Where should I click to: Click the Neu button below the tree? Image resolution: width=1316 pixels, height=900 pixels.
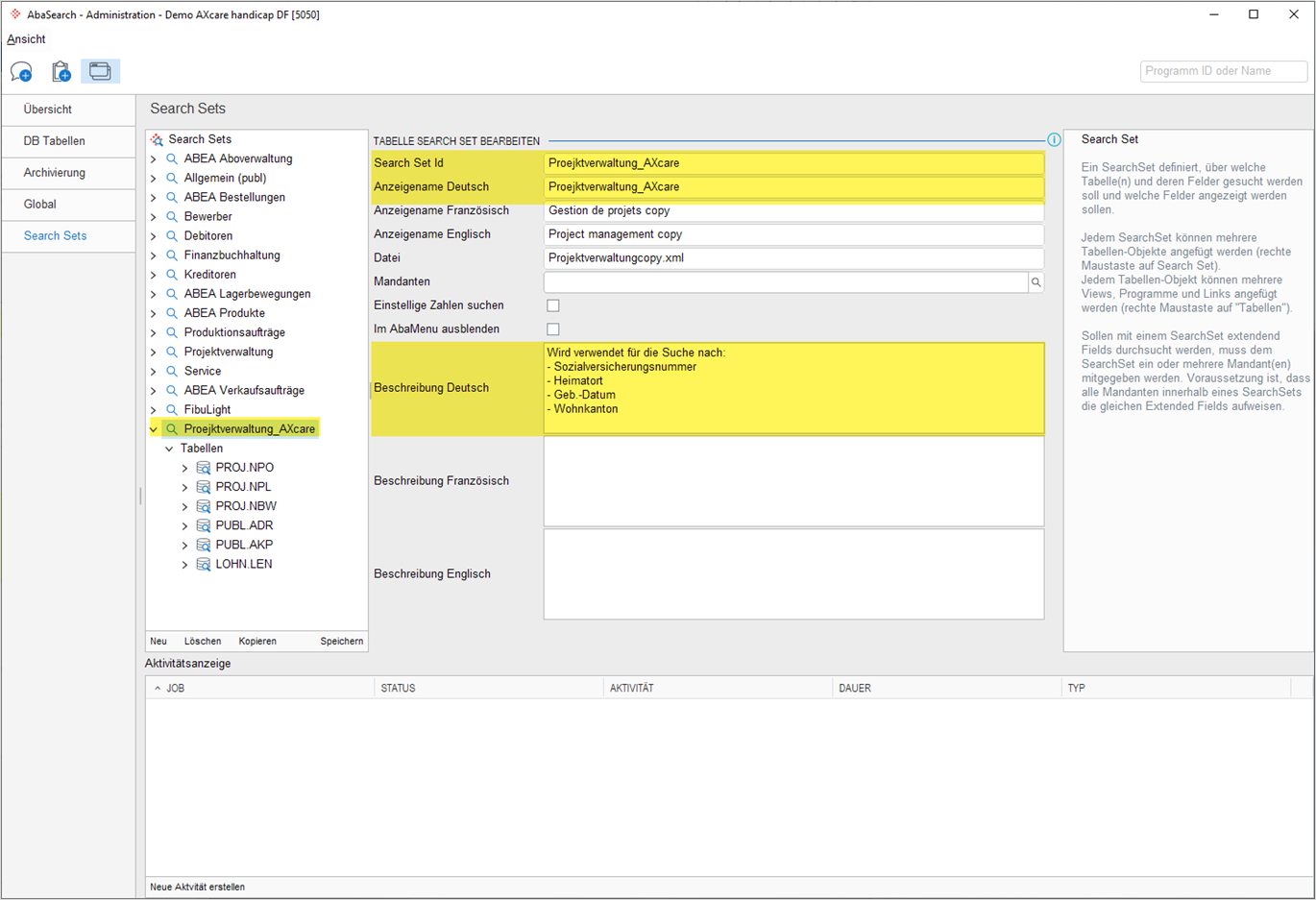(x=158, y=641)
